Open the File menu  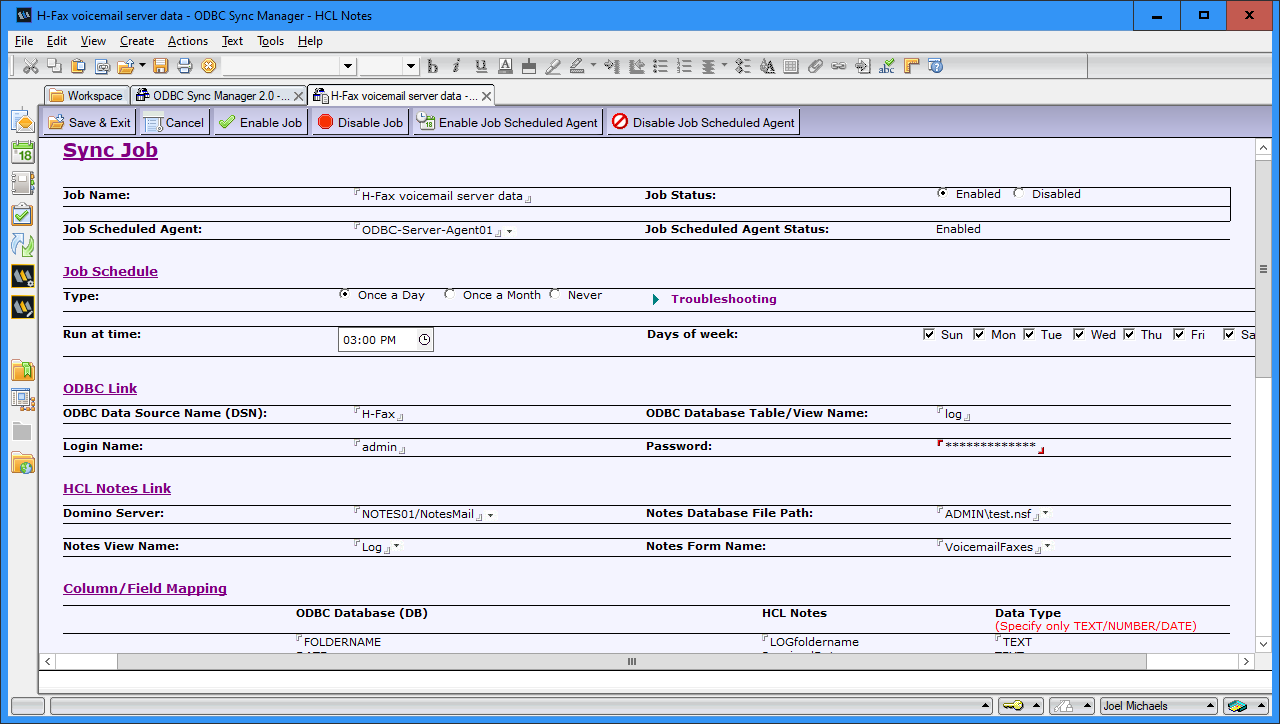[x=24, y=41]
